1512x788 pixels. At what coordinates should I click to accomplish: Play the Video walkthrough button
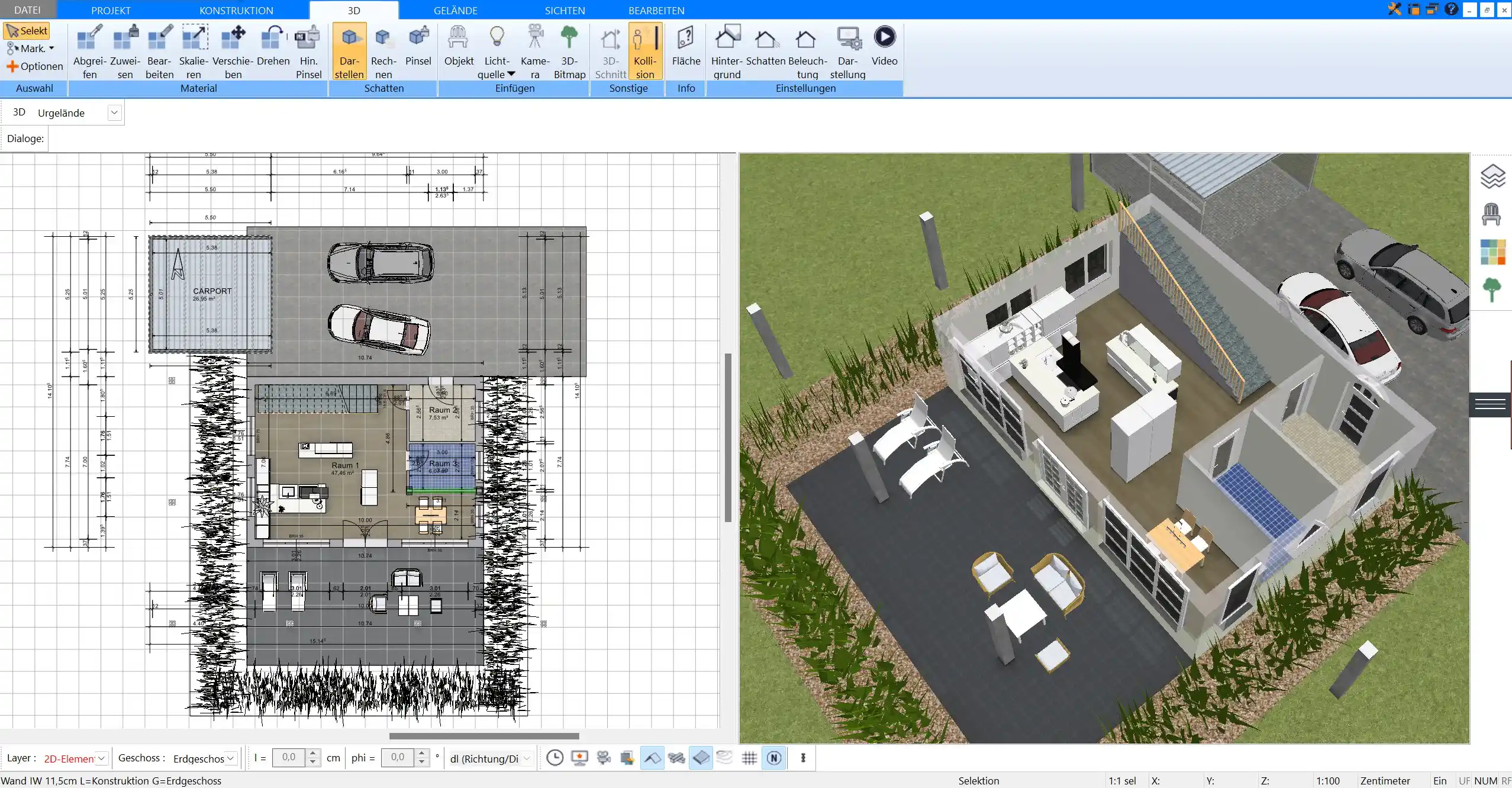tap(885, 46)
